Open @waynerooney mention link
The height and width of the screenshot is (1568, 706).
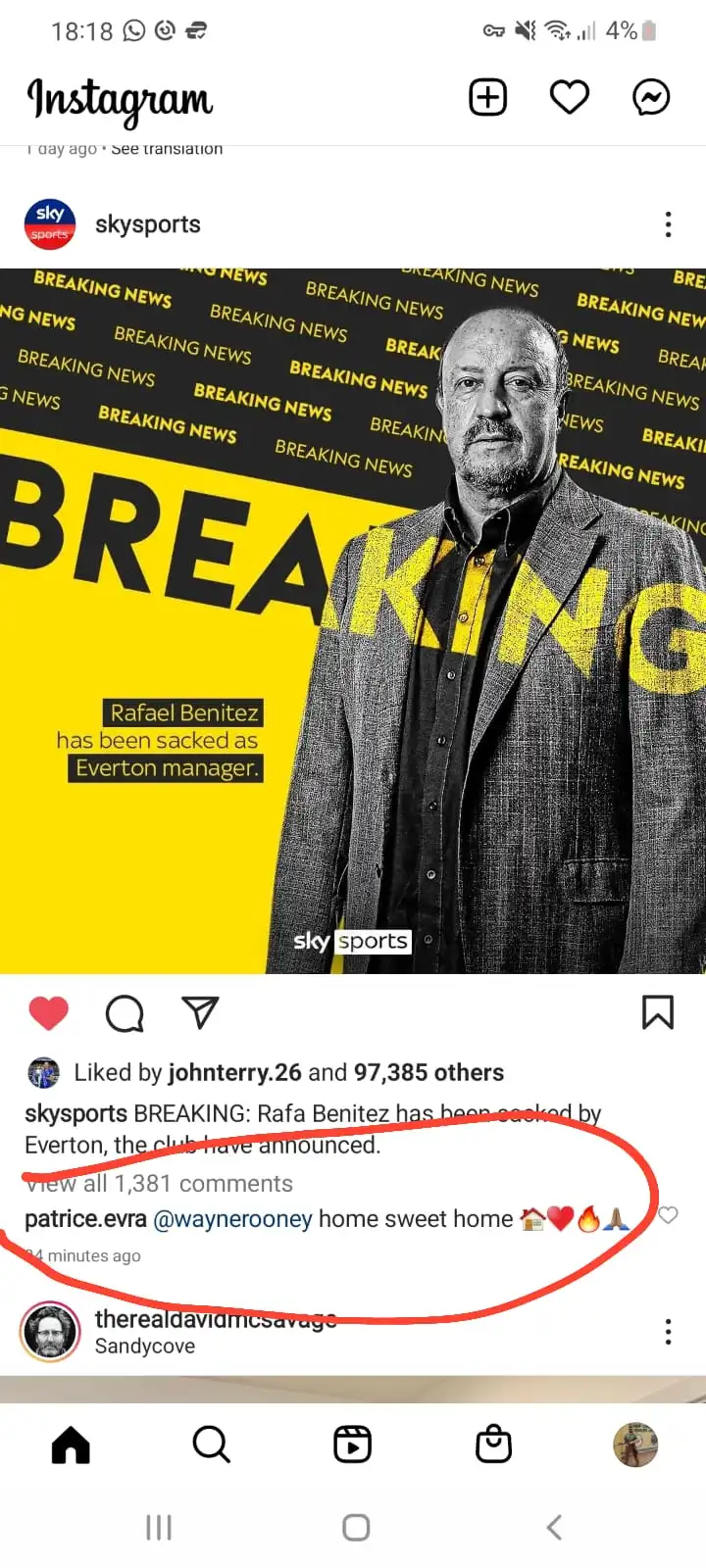pyautogui.click(x=233, y=1219)
